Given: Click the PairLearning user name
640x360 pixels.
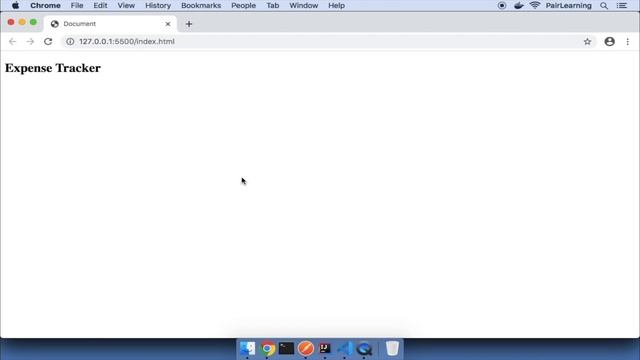Looking at the screenshot, I should click(569, 6).
